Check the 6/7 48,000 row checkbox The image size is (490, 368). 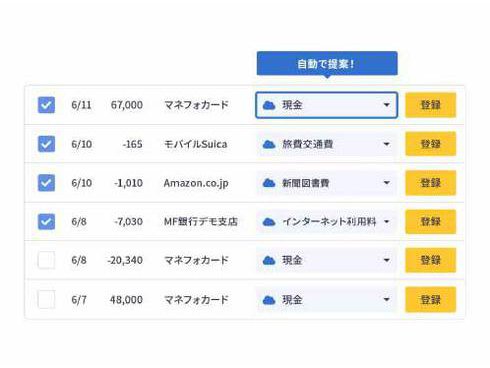point(46,299)
